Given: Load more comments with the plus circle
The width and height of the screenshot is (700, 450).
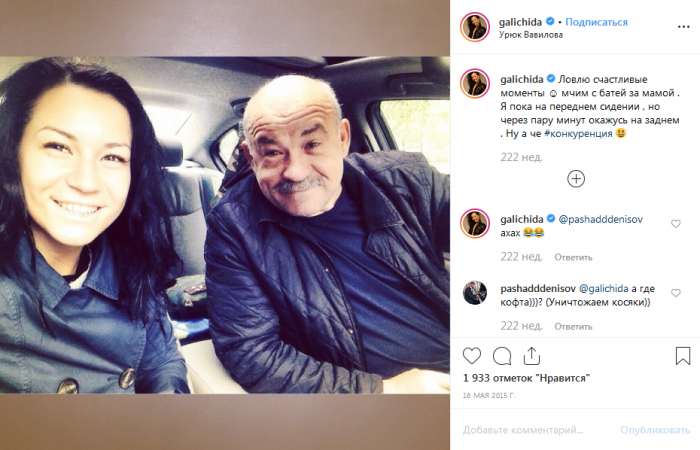Looking at the screenshot, I should coord(576,179).
